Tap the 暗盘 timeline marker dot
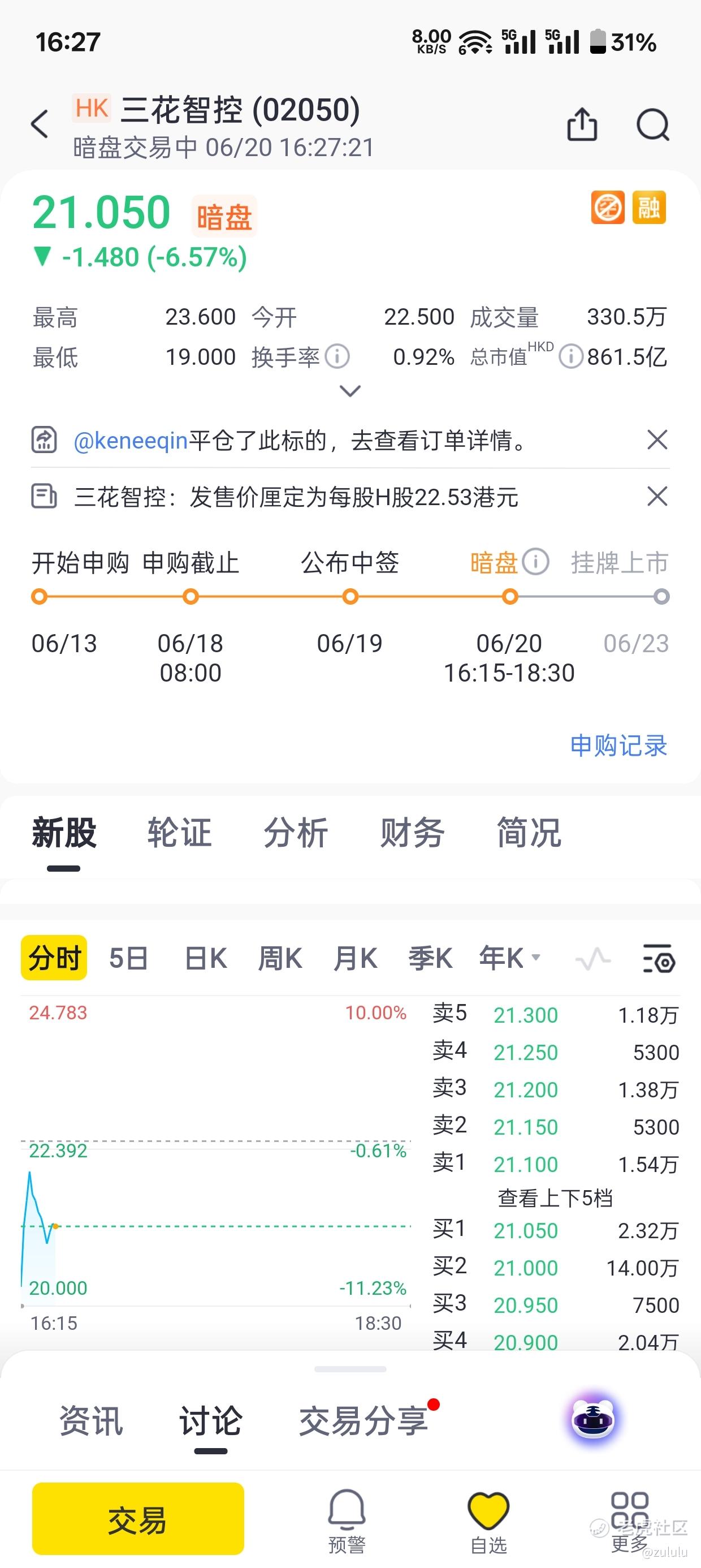The image size is (701, 1568). (x=510, y=597)
